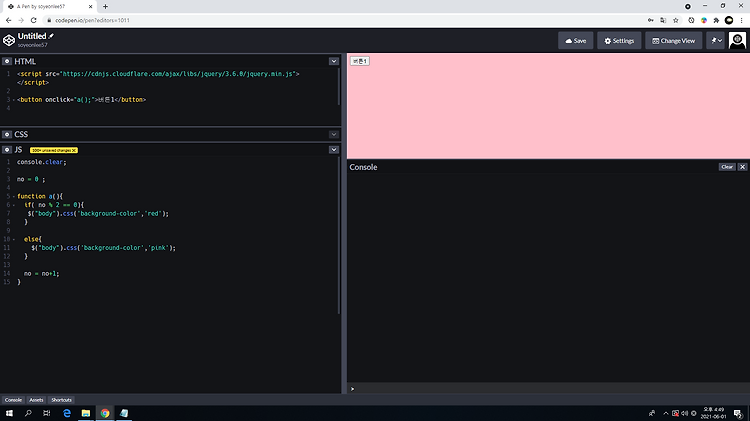Viewport: 750px width, 421px height.
Task: Click the unsaved changes yellow badge
Action: tap(54, 150)
